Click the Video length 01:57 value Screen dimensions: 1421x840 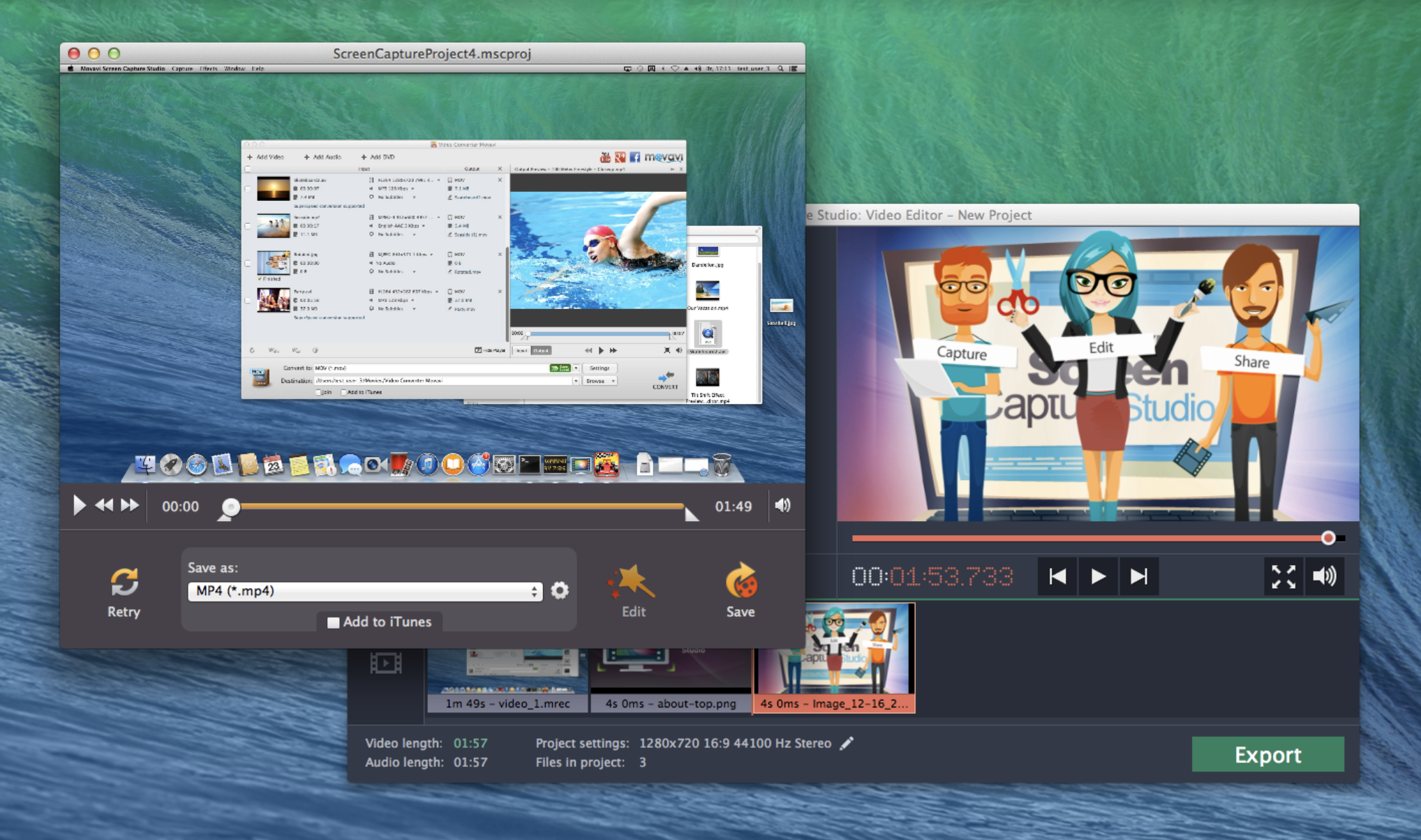470,743
